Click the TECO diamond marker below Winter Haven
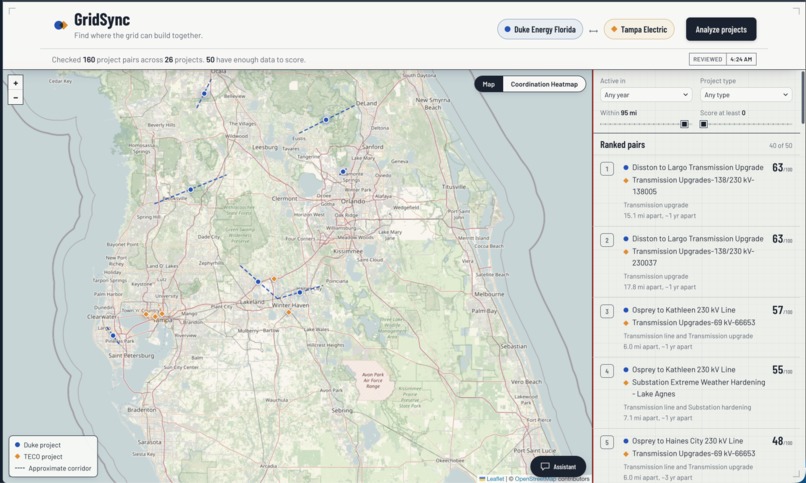Screen dimensions: 806x483 tap(288, 312)
